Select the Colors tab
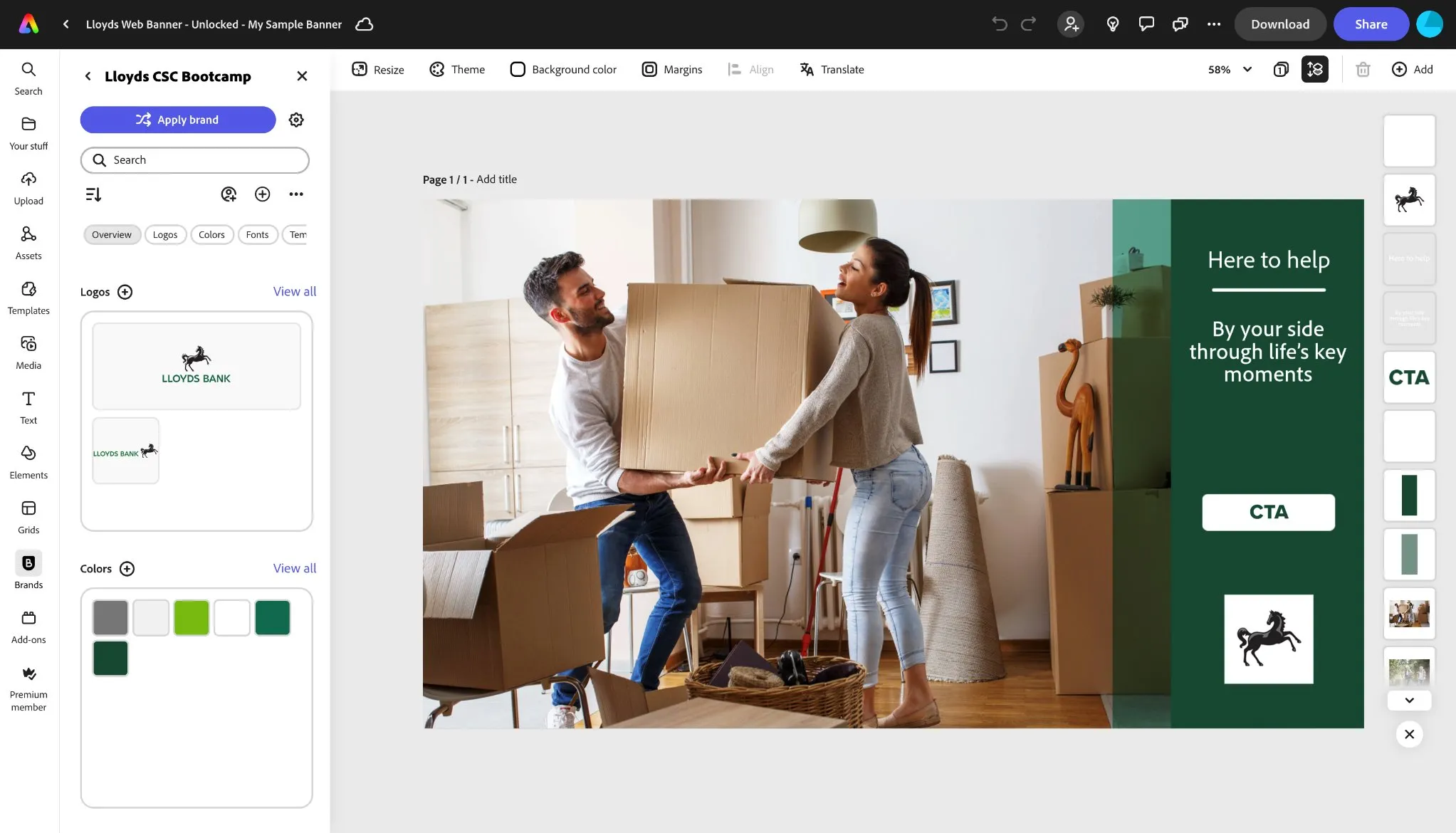 coord(211,234)
